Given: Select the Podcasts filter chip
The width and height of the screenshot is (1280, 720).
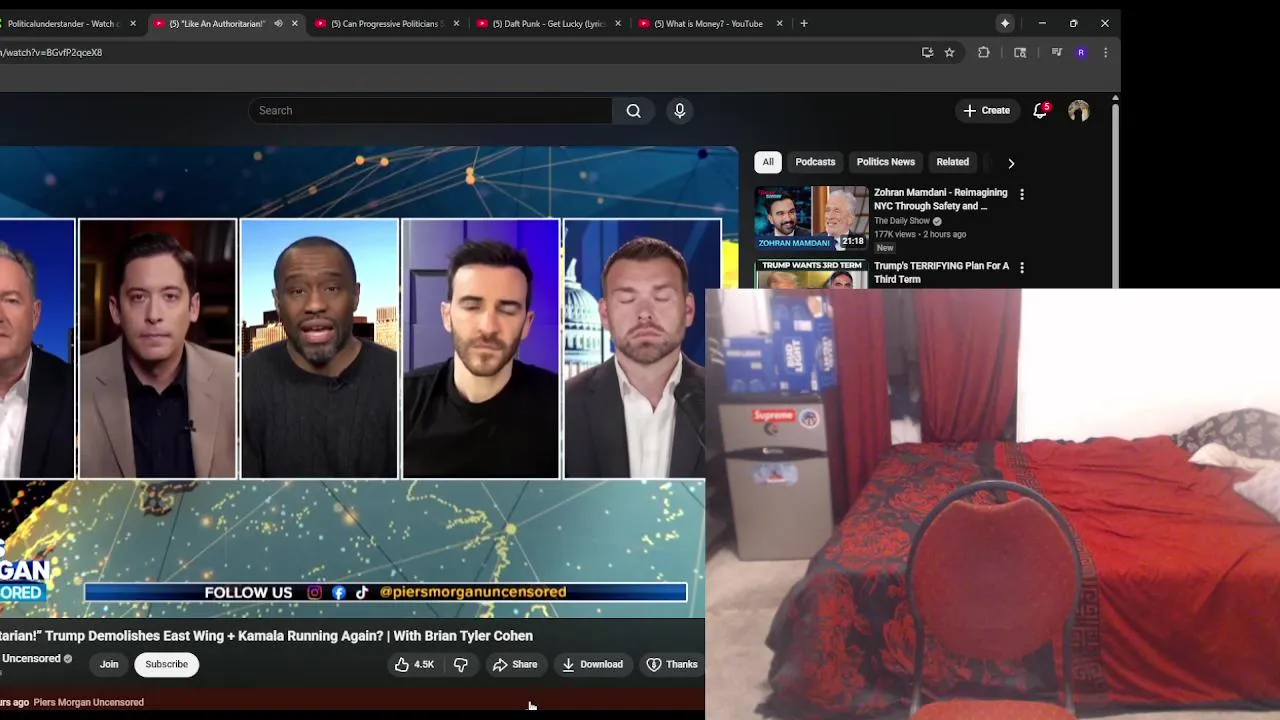Looking at the screenshot, I should point(815,162).
